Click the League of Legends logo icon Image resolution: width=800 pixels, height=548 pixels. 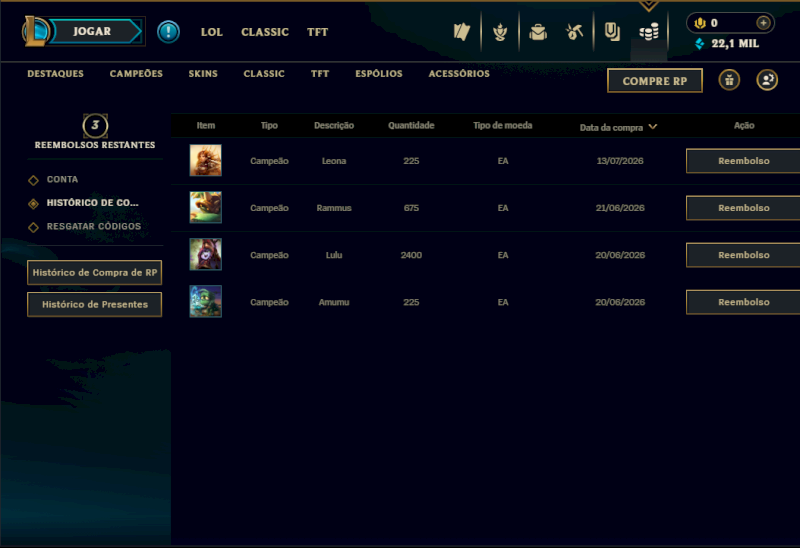[x=35, y=31]
